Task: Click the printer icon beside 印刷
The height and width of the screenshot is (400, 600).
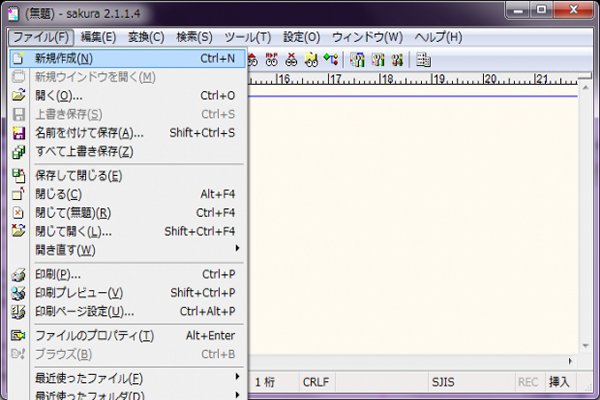Action: 17,274
